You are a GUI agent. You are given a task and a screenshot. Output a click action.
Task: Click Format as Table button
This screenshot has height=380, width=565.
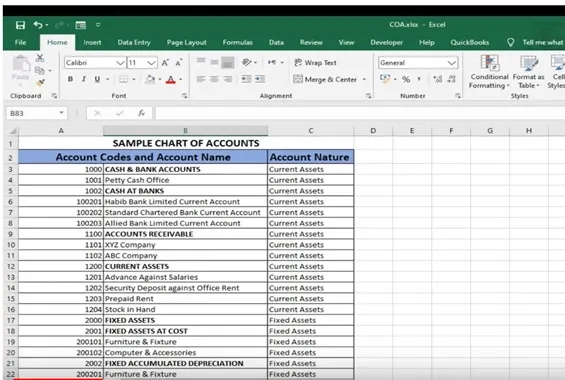click(529, 72)
